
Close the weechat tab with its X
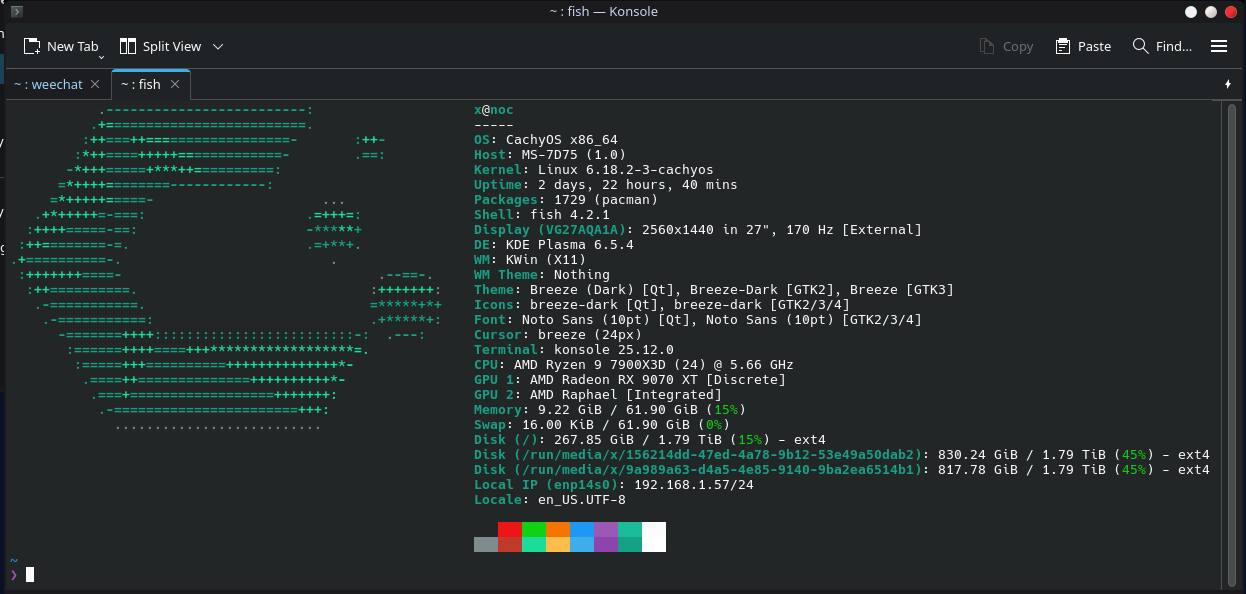click(95, 85)
